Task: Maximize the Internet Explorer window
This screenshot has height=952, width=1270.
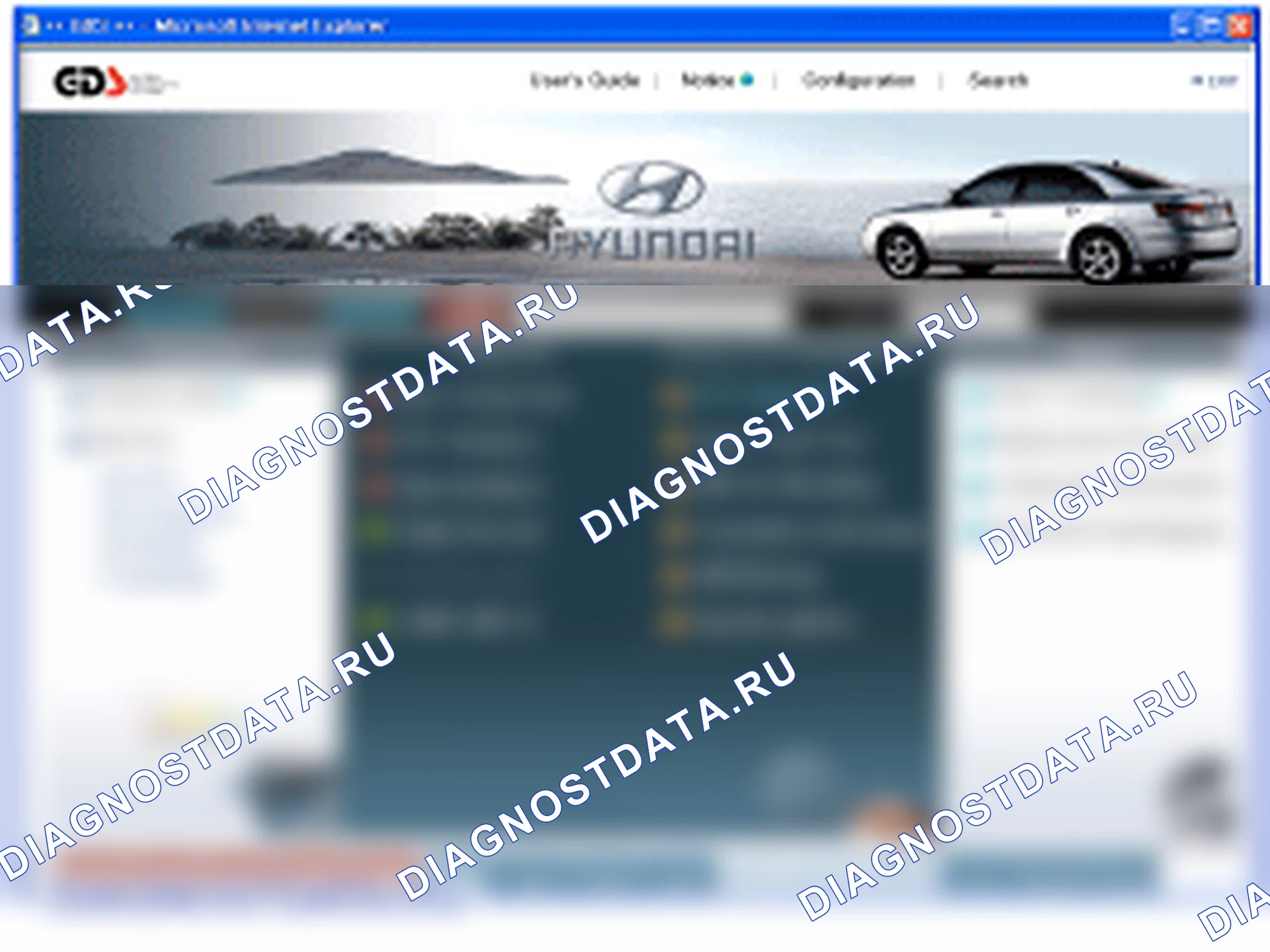Action: pyautogui.click(x=1210, y=26)
